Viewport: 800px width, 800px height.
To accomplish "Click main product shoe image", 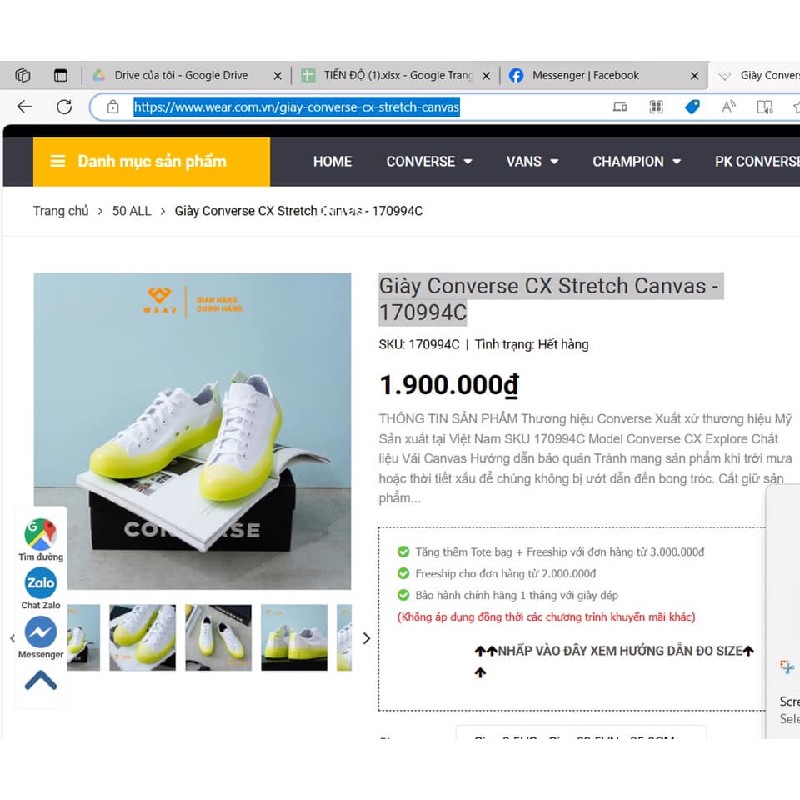I will [x=192, y=431].
